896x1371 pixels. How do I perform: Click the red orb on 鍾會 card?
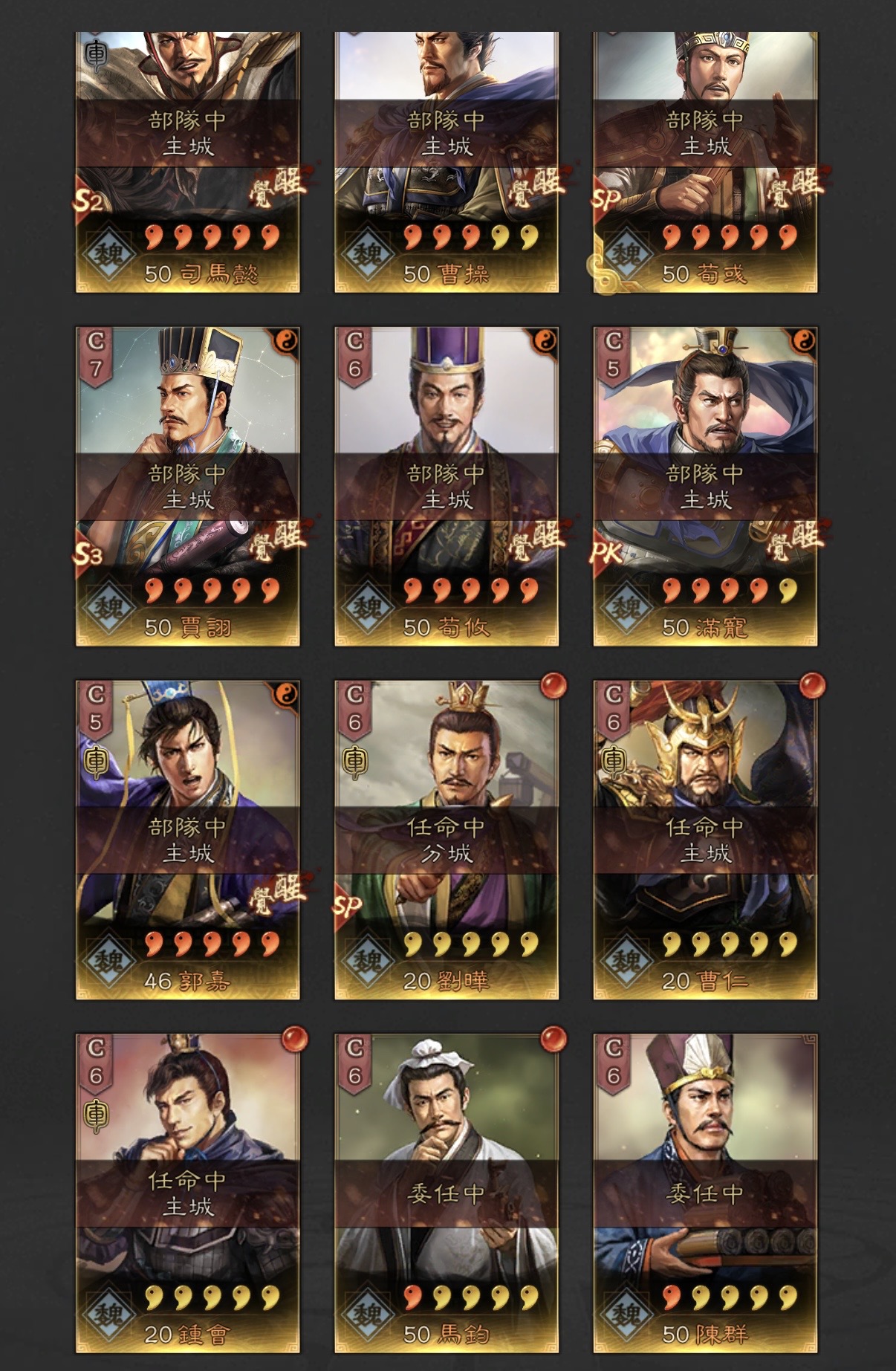294,1039
